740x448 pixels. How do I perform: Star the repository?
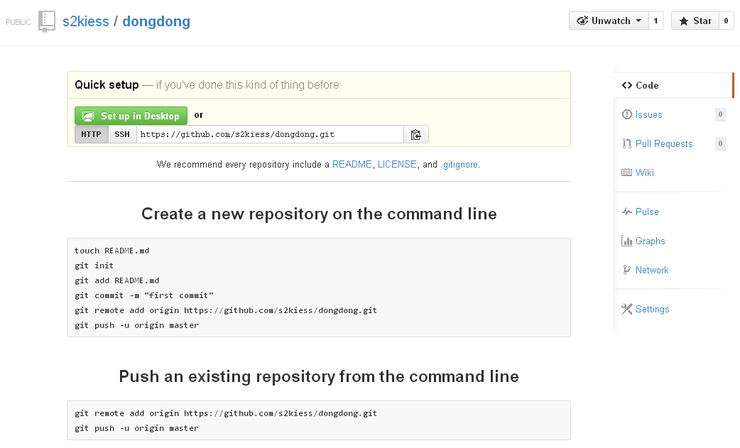tap(695, 21)
